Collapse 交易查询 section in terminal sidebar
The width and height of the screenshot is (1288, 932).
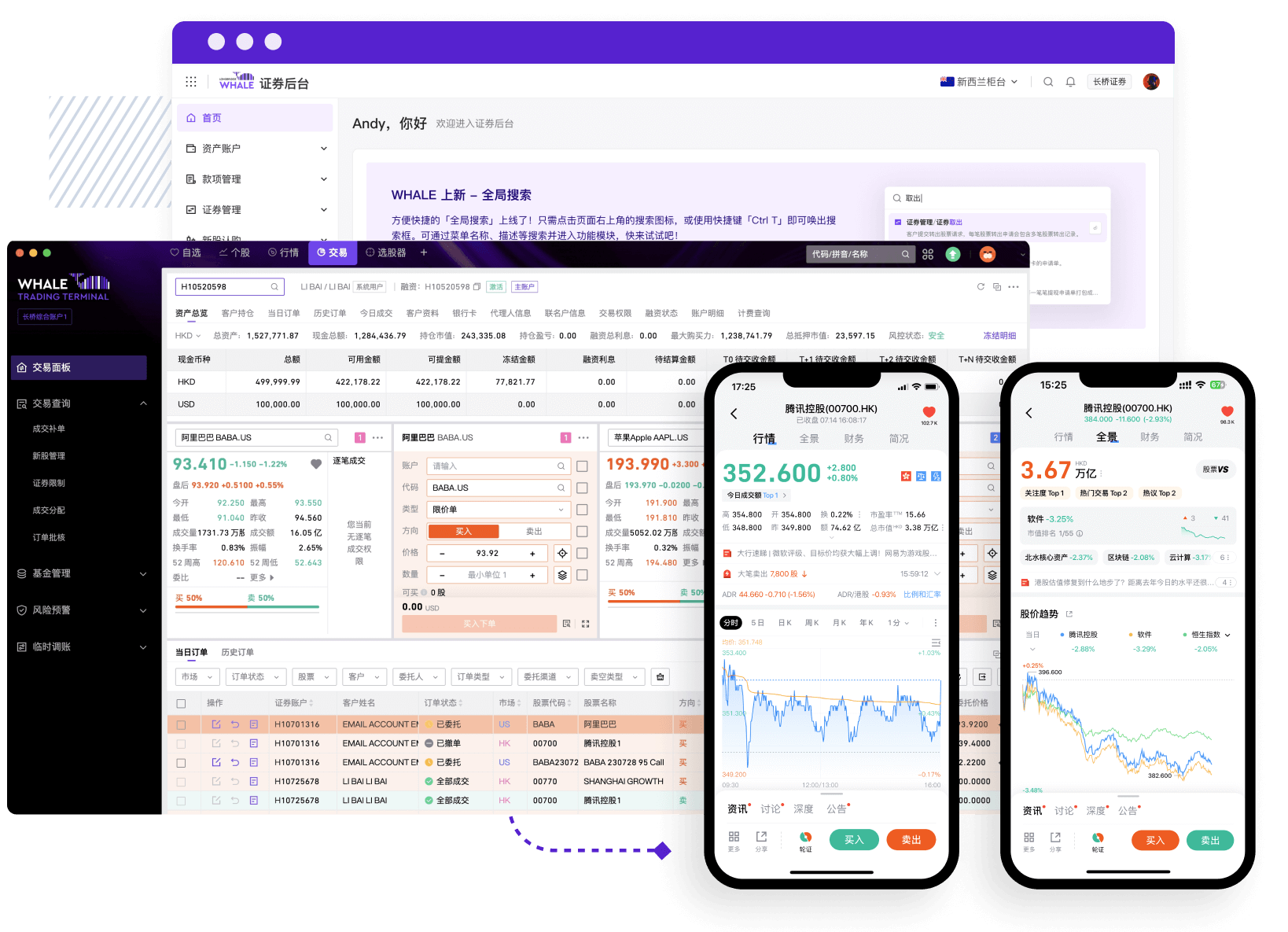[143, 403]
